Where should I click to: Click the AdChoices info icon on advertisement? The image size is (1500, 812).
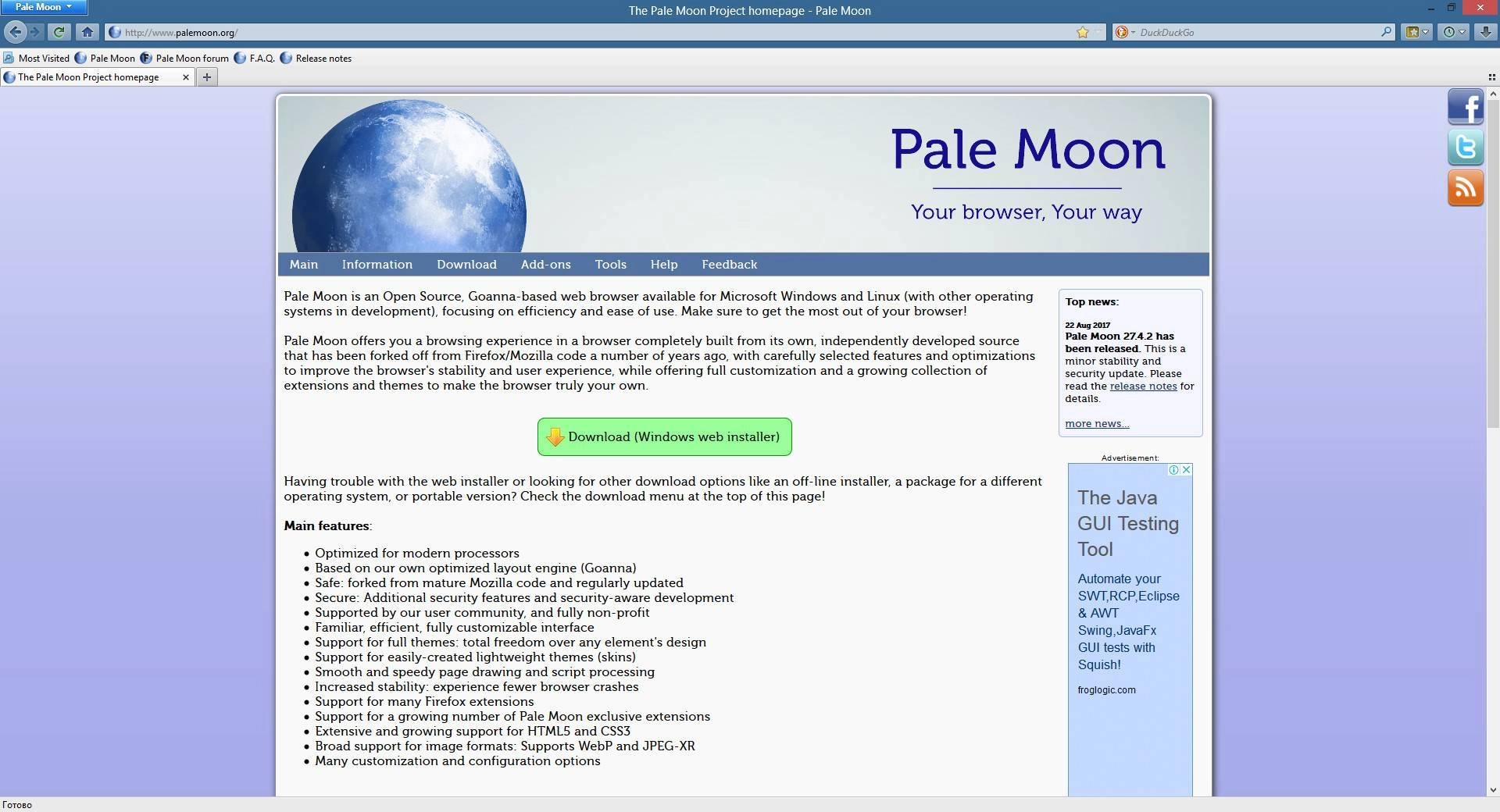1173,469
